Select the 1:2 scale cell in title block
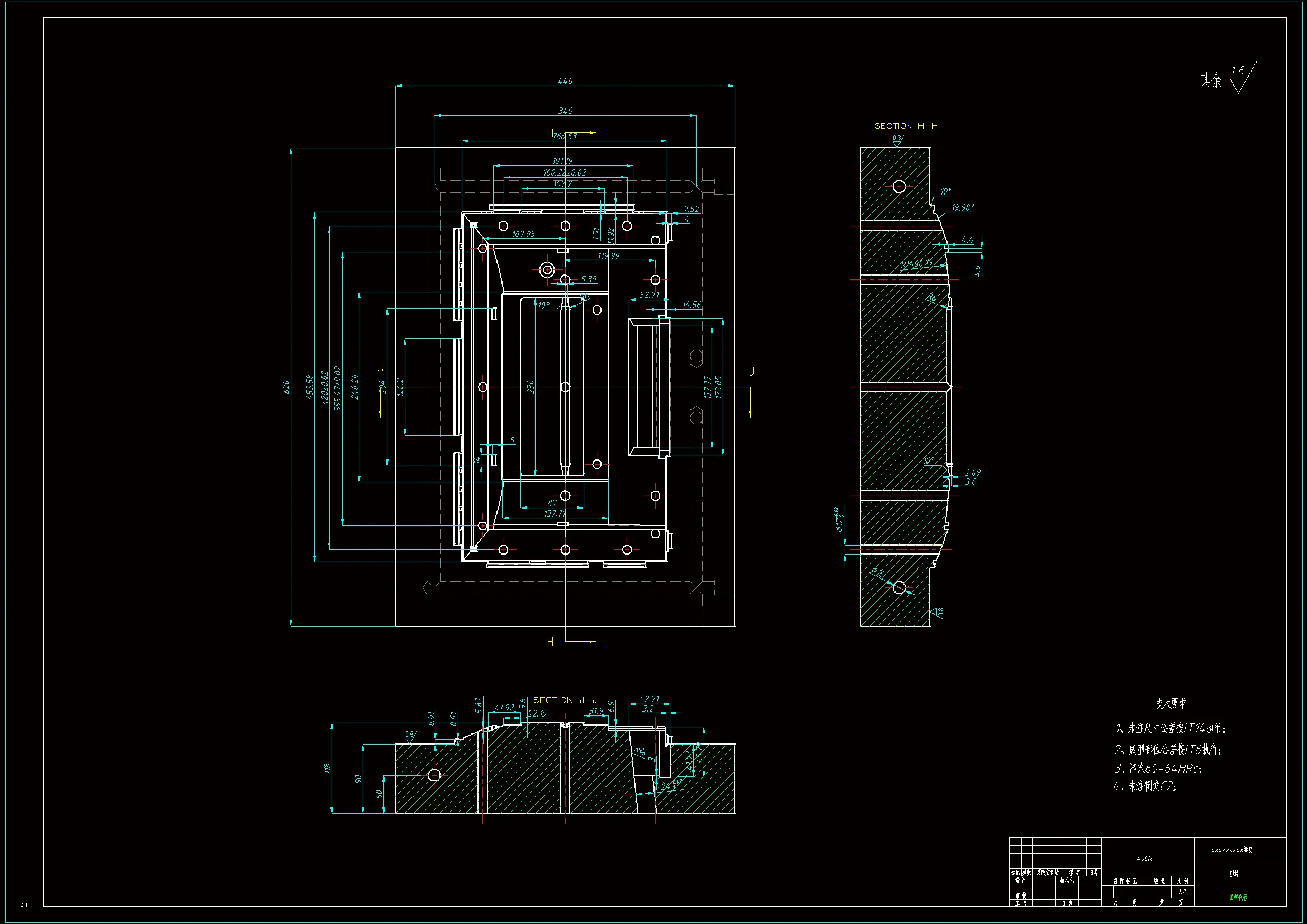This screenshot has height=924, width=1307. [1182, 892]
